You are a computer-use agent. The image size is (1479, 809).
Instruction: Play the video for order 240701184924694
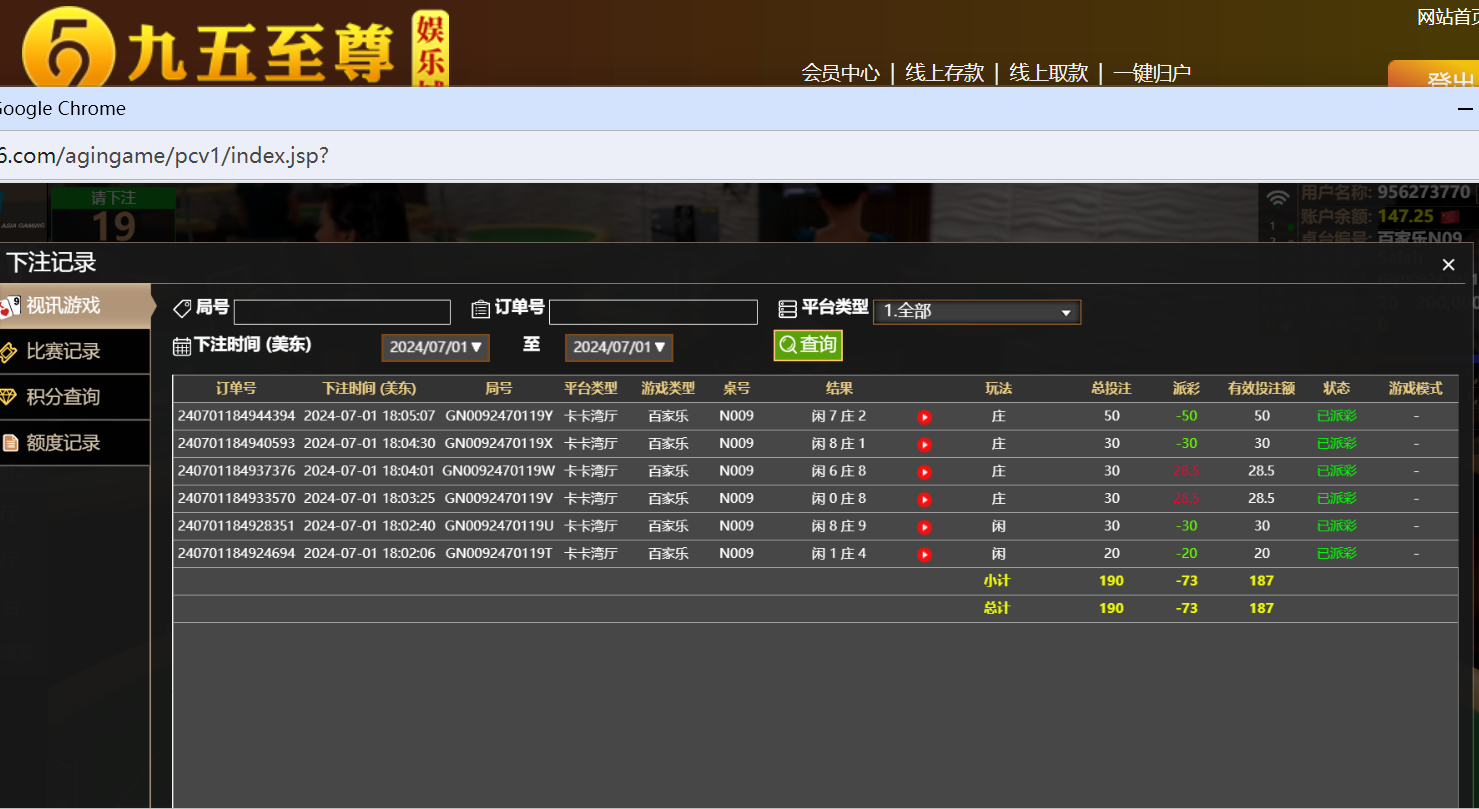(x=924, y=553)
